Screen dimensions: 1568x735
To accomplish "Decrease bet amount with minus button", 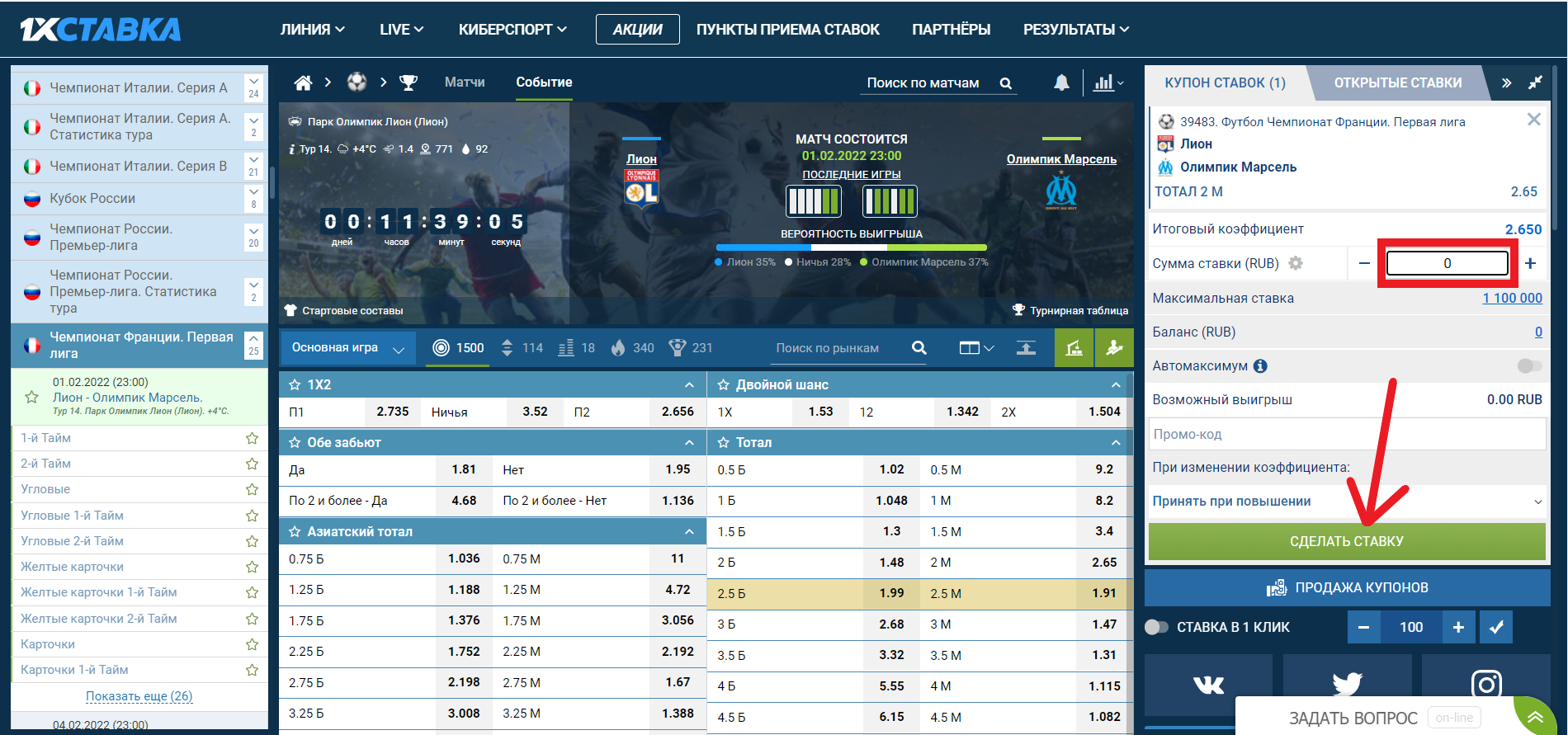I will pos(1364,263).
